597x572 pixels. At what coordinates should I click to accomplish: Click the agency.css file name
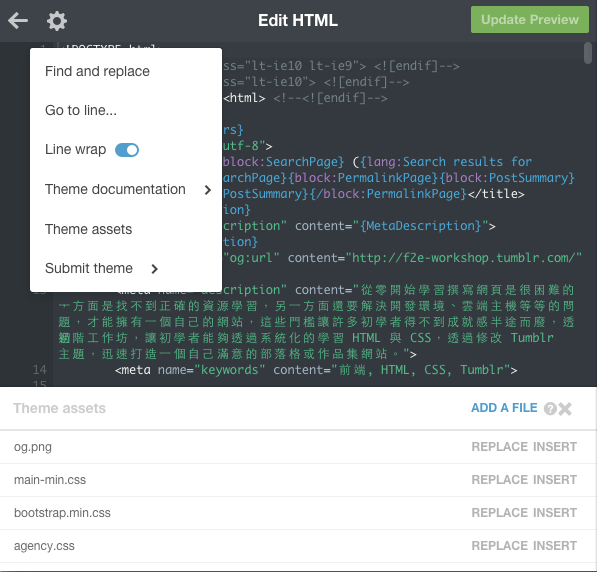[x=44, y=546]
